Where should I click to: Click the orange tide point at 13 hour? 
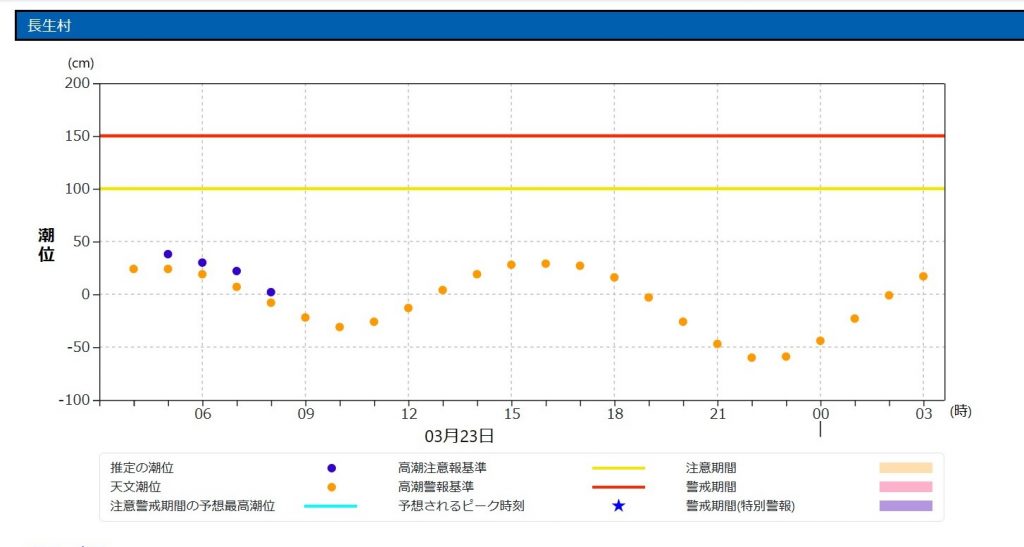click(442, 290)
